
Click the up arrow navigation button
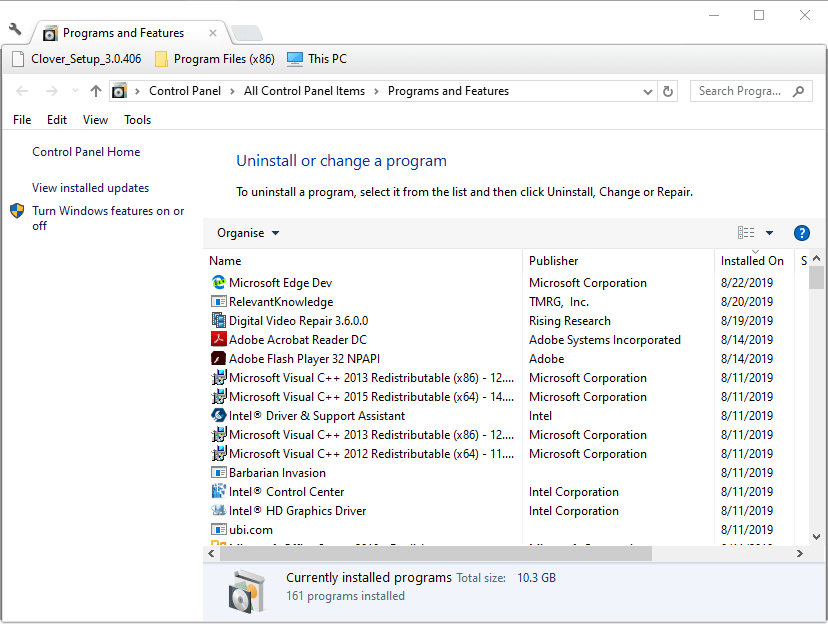pyautogui.click(x=96, y=91)
